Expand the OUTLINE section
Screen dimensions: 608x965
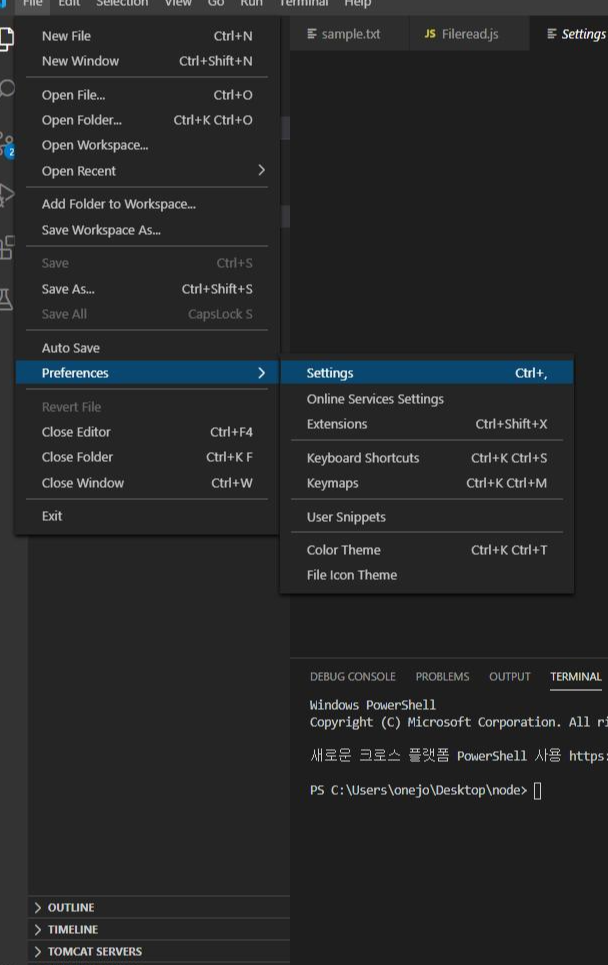(x=159, y=907)
